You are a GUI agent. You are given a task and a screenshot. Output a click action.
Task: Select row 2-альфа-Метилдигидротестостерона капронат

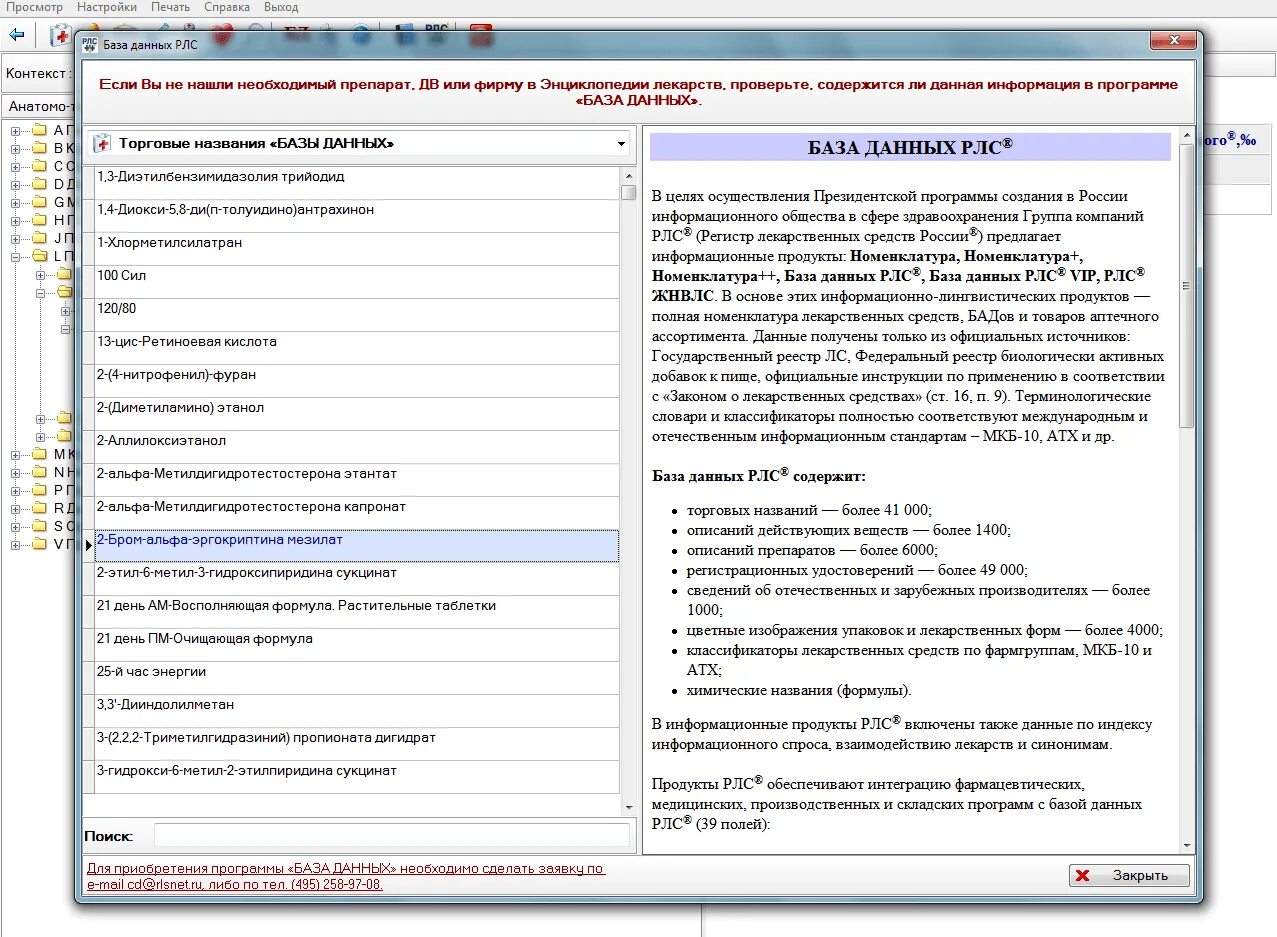pos(357,513)
